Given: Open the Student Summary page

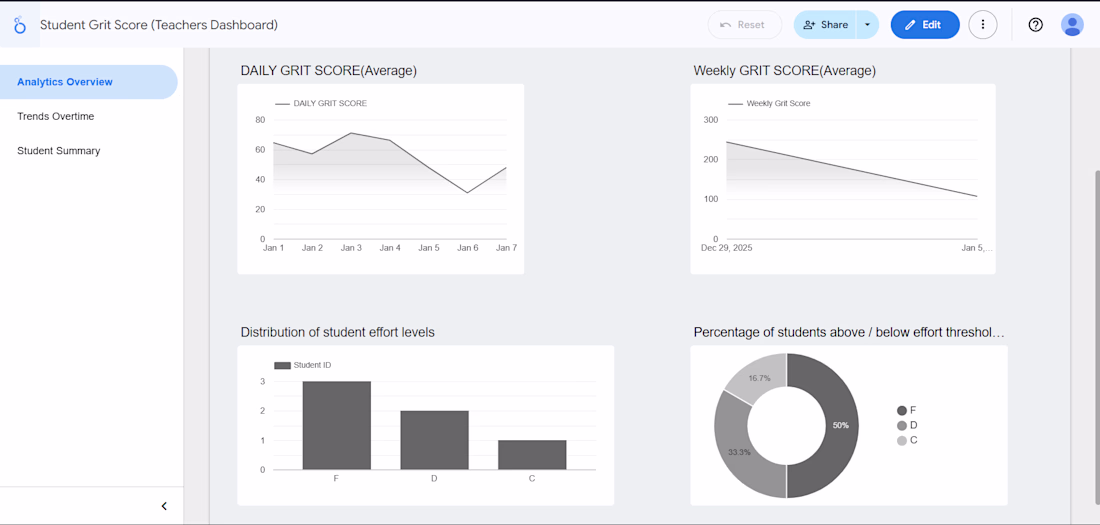Looking at the screenshot, I should point(59,151).
